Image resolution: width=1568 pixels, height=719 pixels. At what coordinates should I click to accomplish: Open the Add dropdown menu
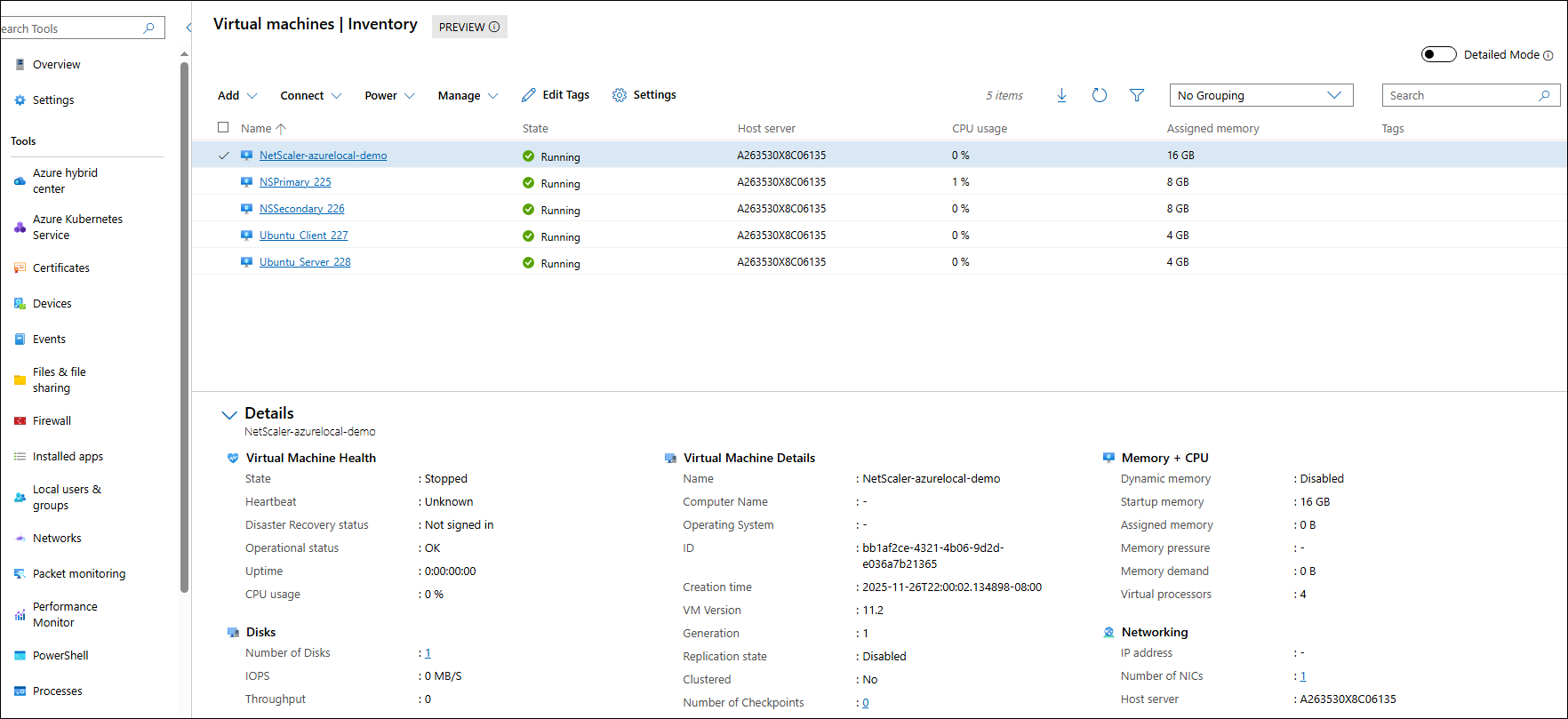237,95
